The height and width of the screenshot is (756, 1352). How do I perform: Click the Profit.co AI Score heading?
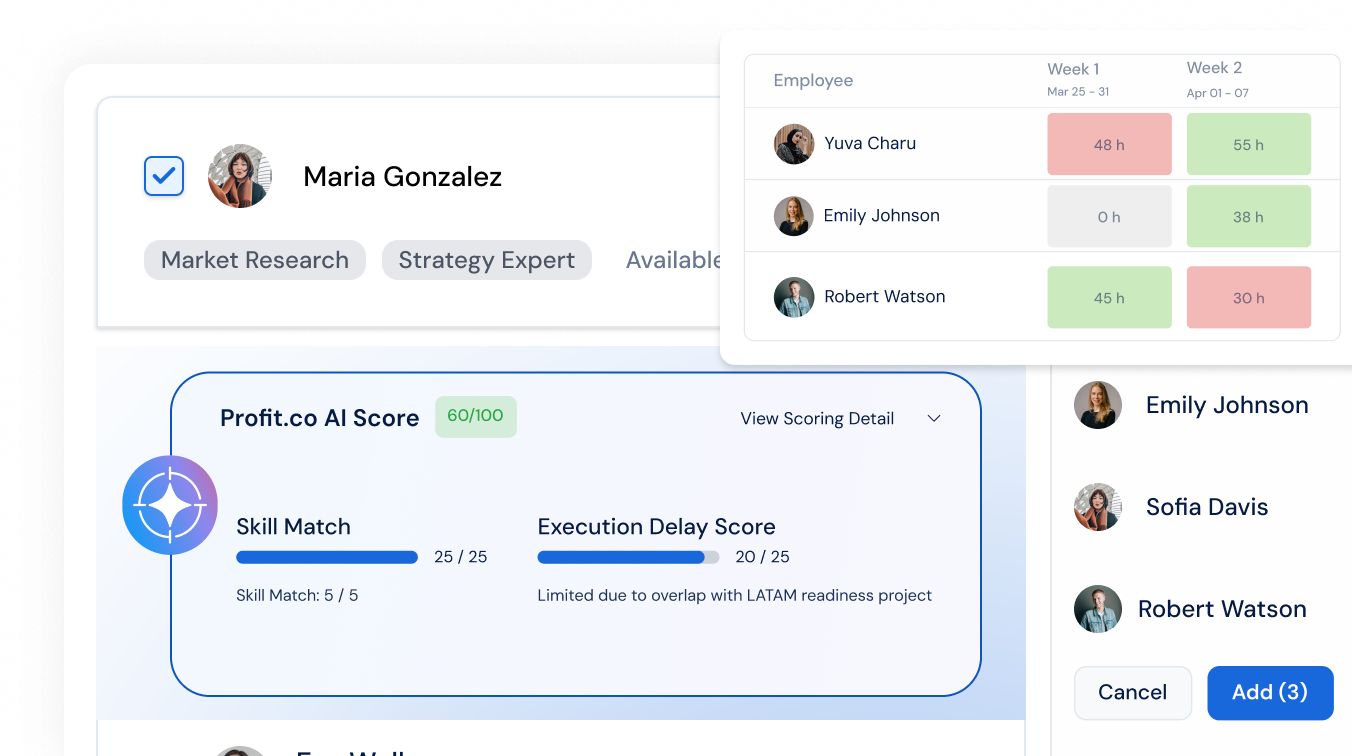[x=319, y=418]
